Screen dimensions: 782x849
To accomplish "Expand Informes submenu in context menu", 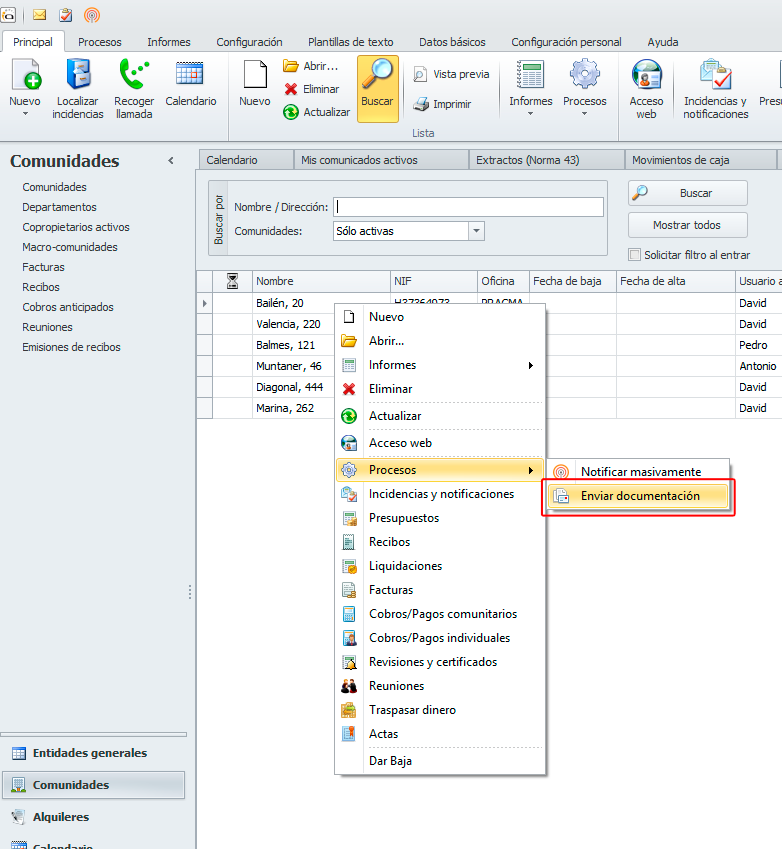I will pos(440,365).
